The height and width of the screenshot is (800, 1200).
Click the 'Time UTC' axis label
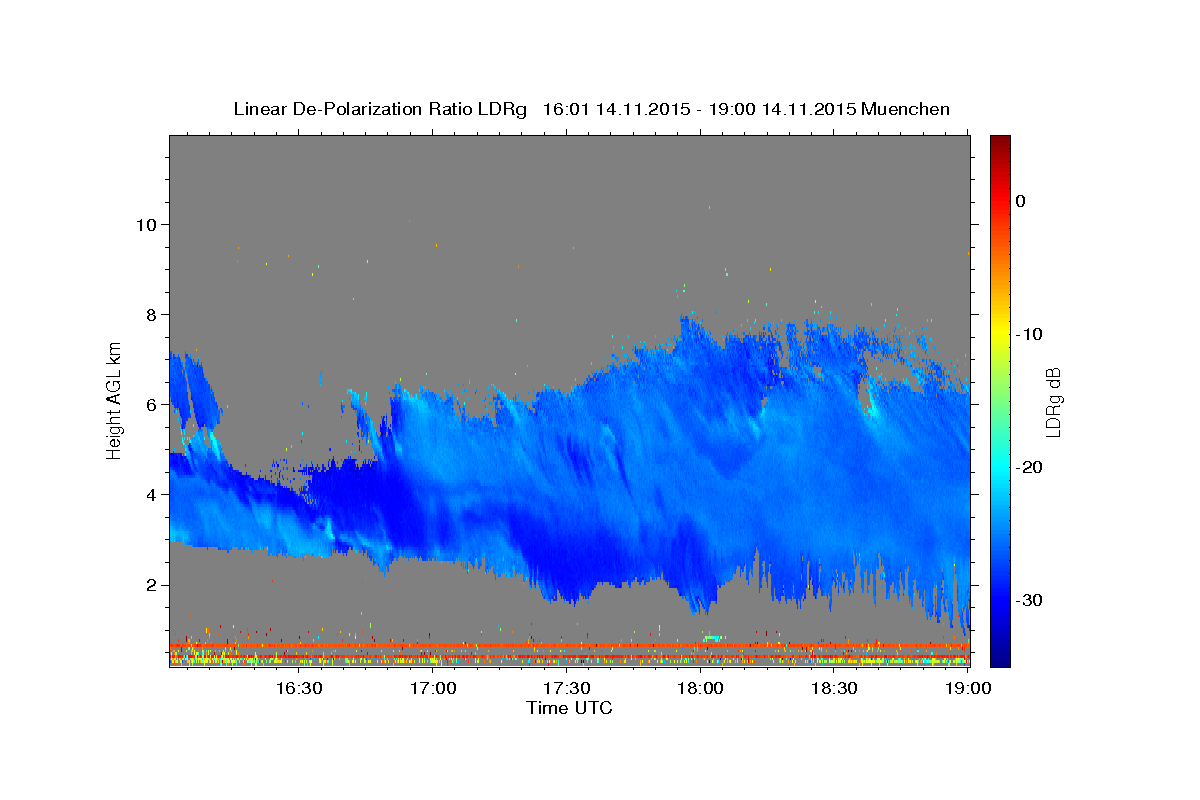[569, 708]
